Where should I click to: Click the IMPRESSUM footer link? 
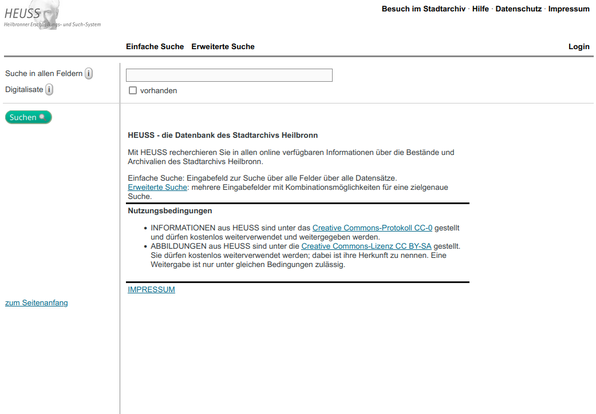click(x=151, y=290)
